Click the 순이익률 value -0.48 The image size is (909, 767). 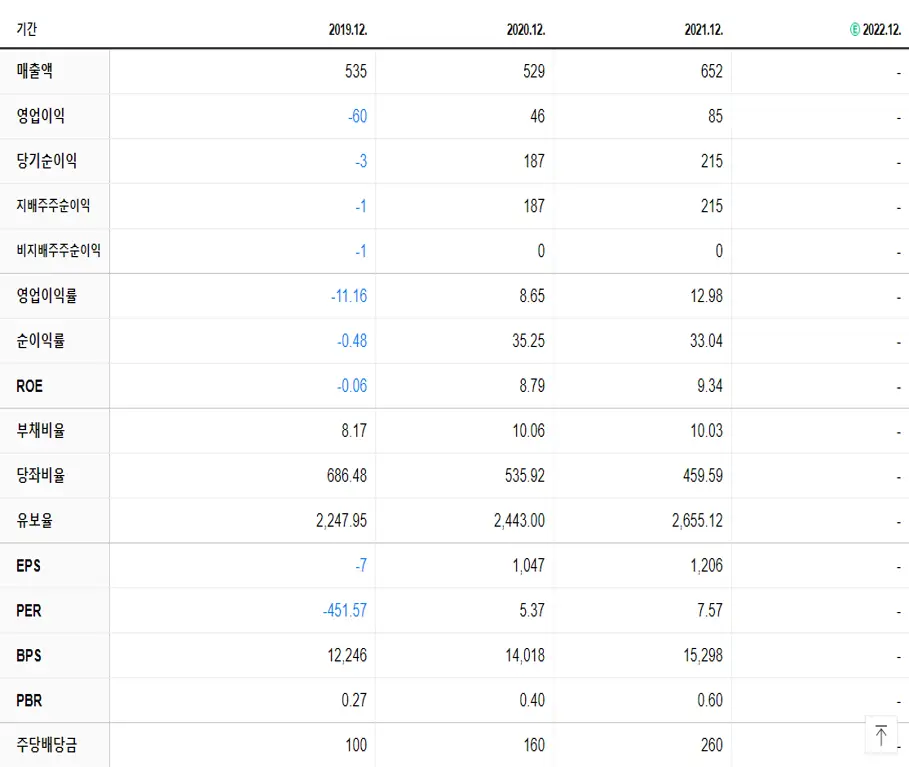coord(352,341)
